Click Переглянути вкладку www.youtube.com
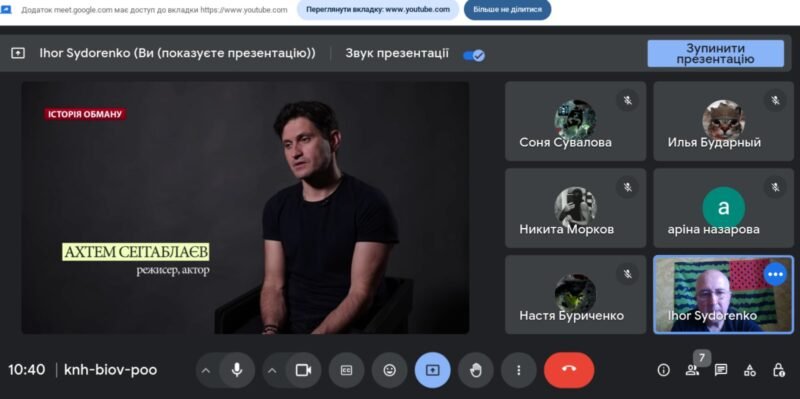Screen dimensions: 800x399 [378, 10]
